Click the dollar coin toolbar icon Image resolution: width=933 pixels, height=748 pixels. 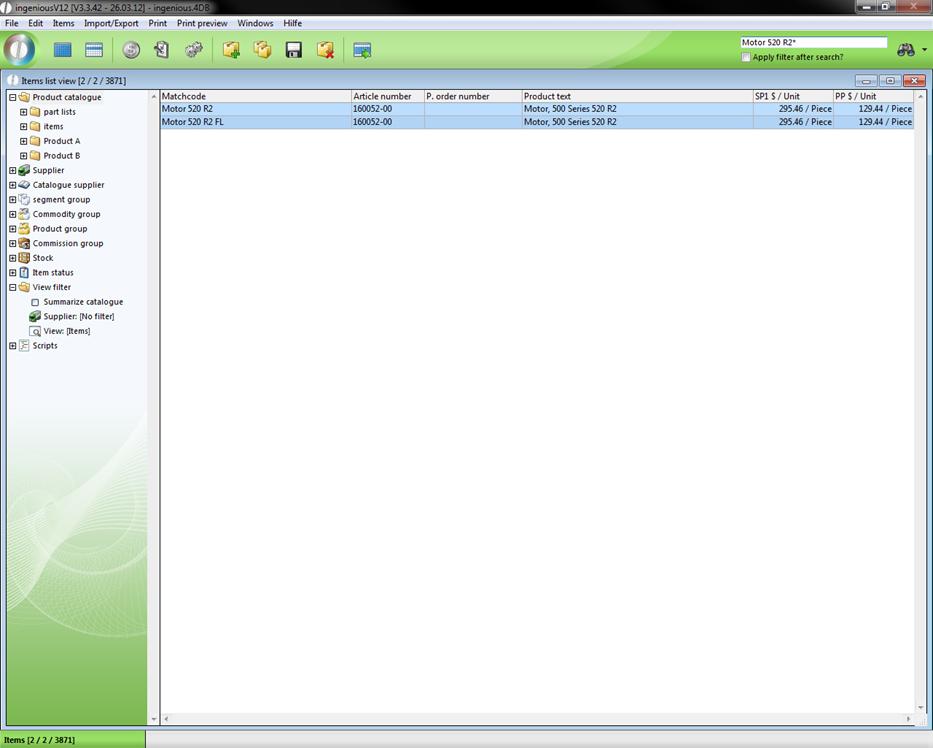click(131, 50)
